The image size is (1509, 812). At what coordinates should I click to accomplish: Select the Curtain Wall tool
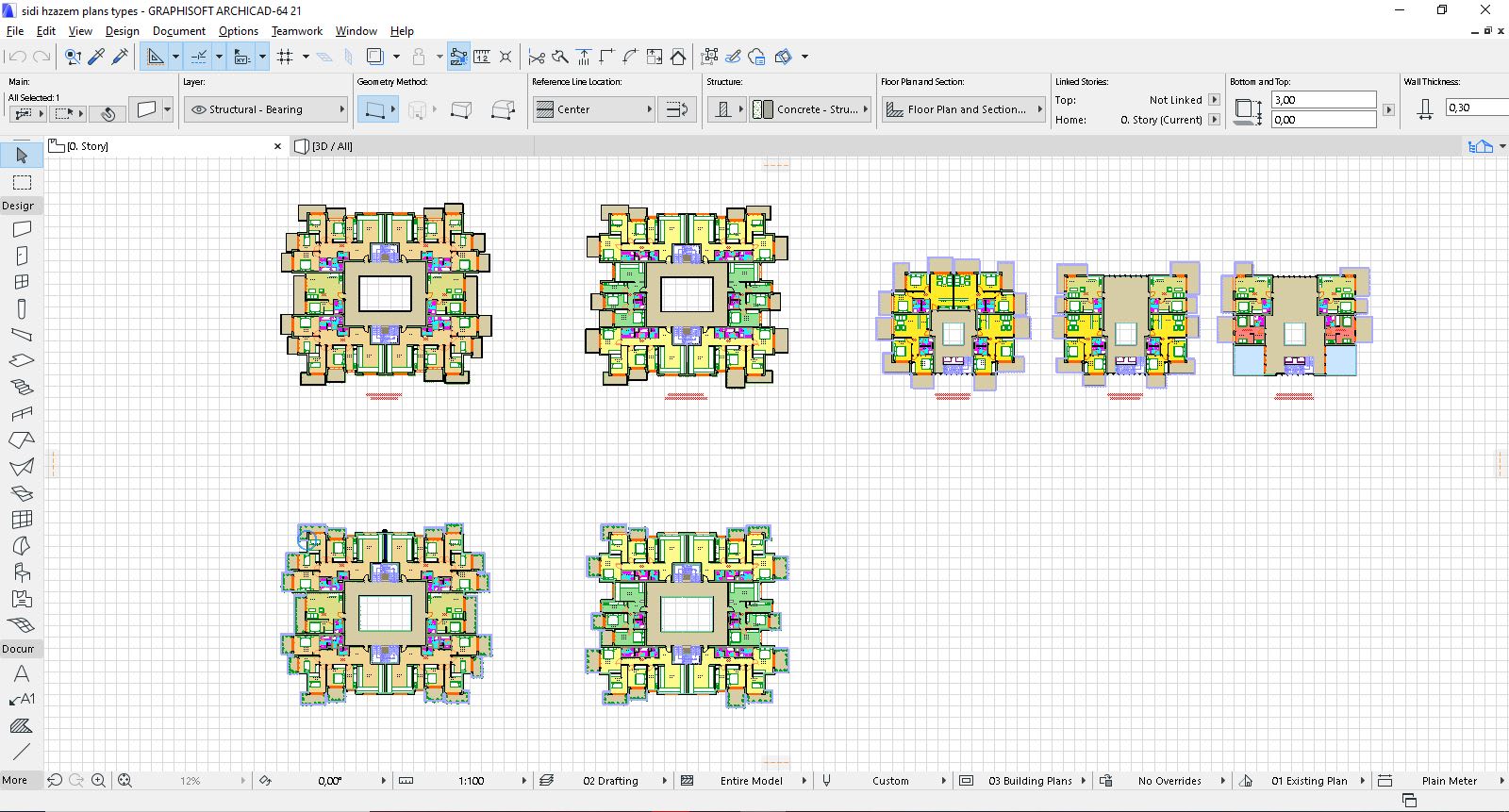(x=22, y=520)
